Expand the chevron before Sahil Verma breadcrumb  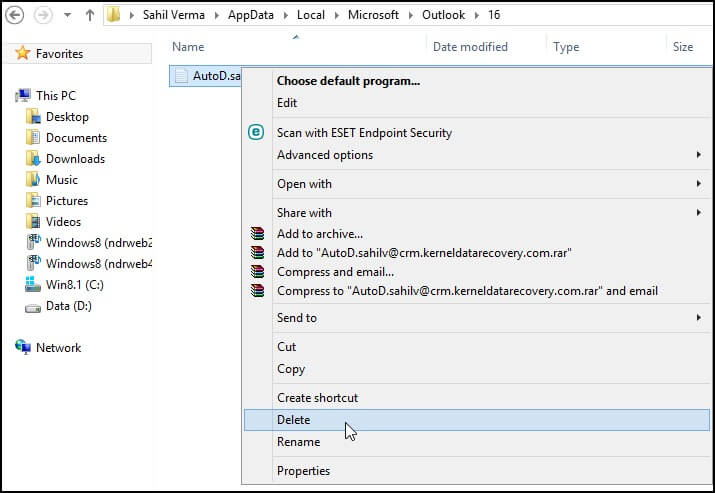click(x=131, y=16)
